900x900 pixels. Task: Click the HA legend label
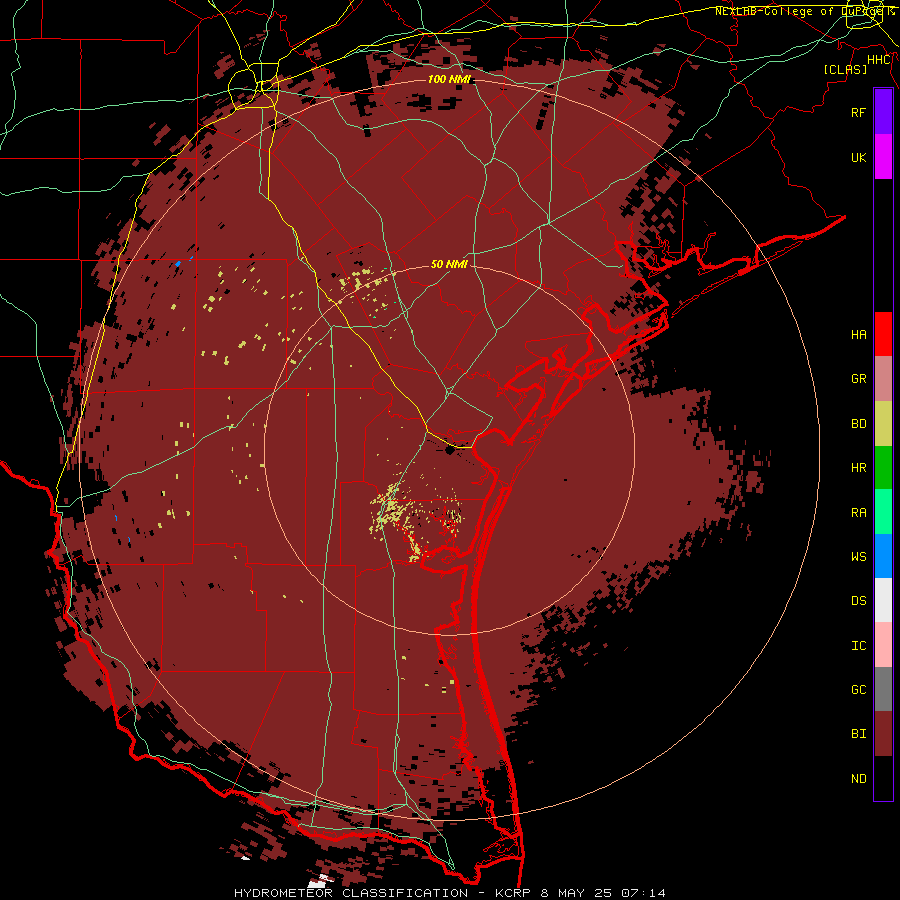pos(859,335)
